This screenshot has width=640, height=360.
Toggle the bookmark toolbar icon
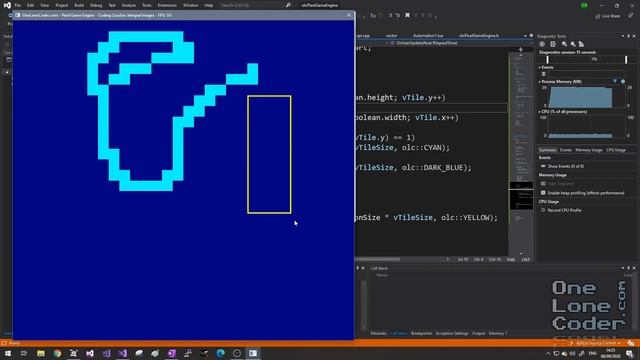point(407,16)
